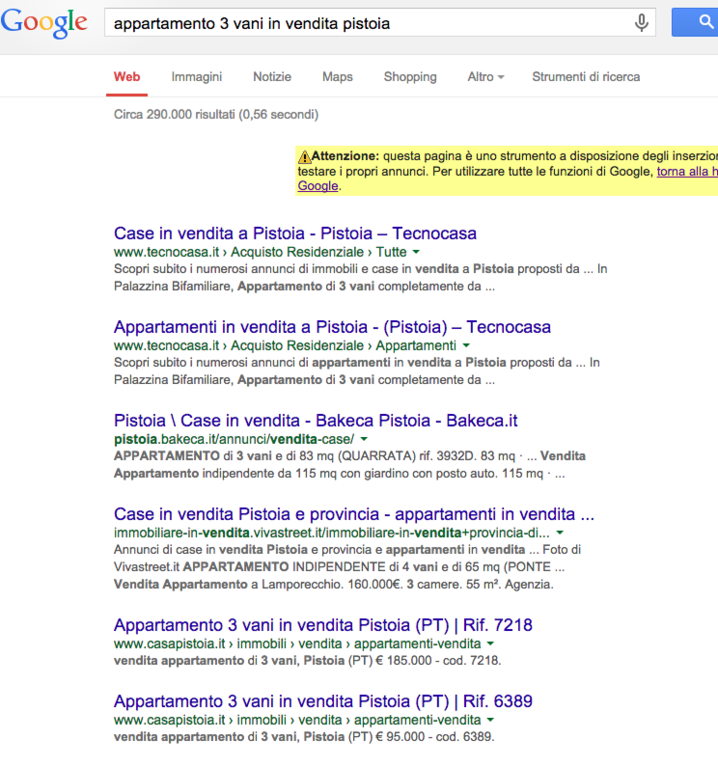The width and height of the screenshot is (718, 767).
Task: Follow the 'torna alla' Google link
Action: click(x=687, y=172)
